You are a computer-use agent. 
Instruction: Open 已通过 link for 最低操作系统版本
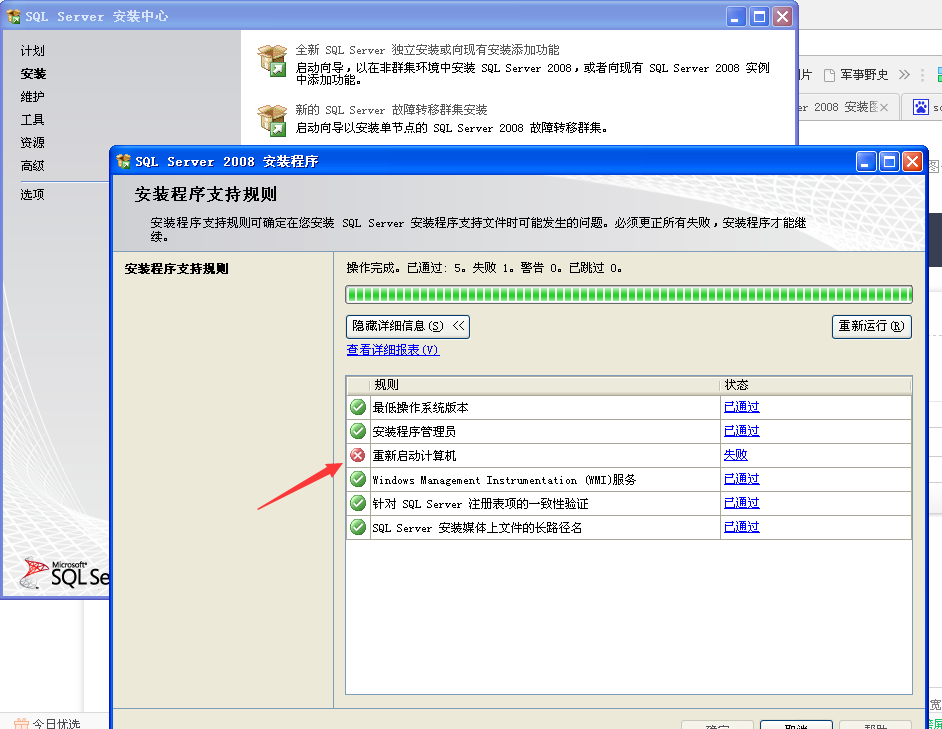point(741,407)
